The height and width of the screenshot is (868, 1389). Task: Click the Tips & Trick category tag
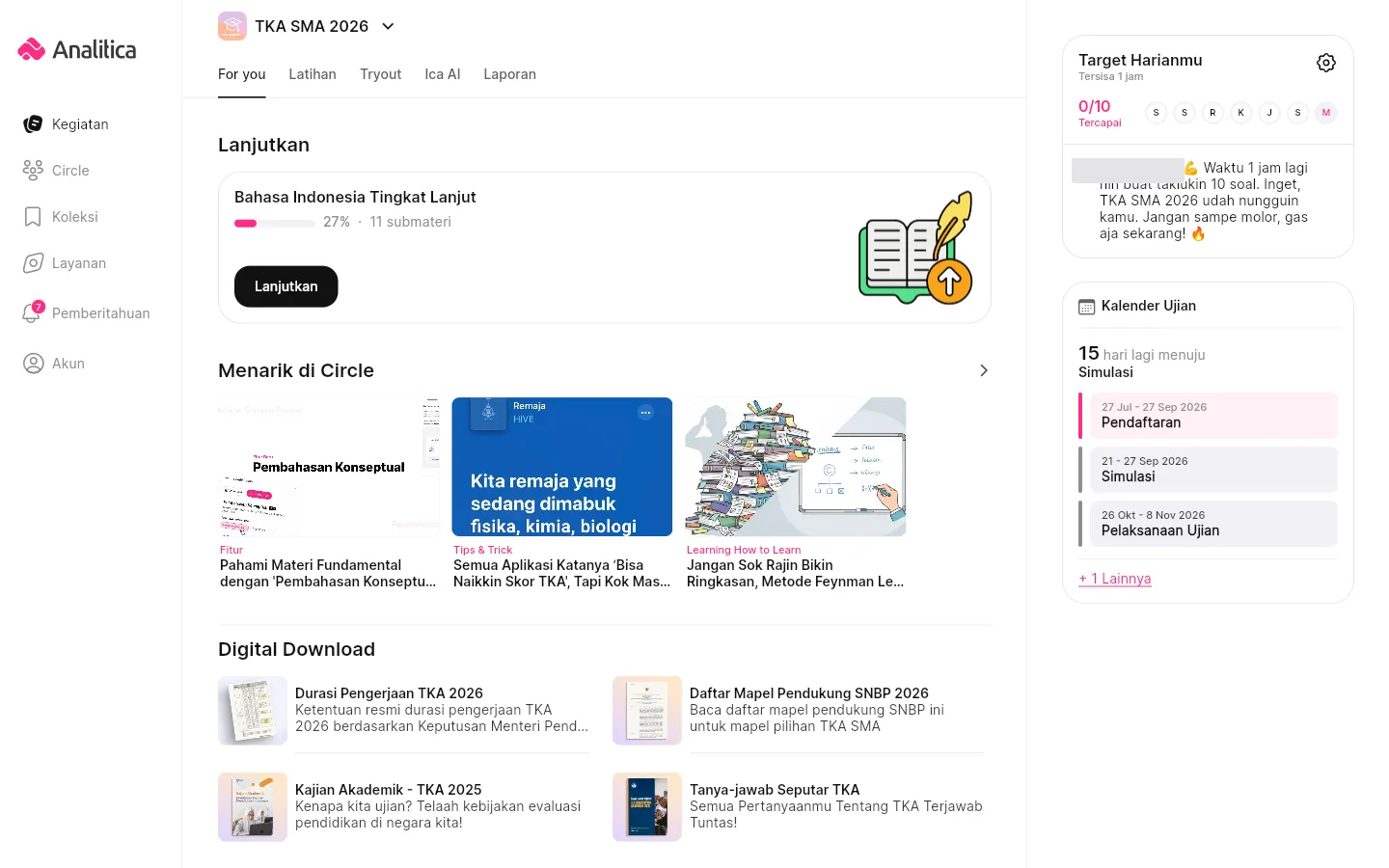[x=482, y=550]
